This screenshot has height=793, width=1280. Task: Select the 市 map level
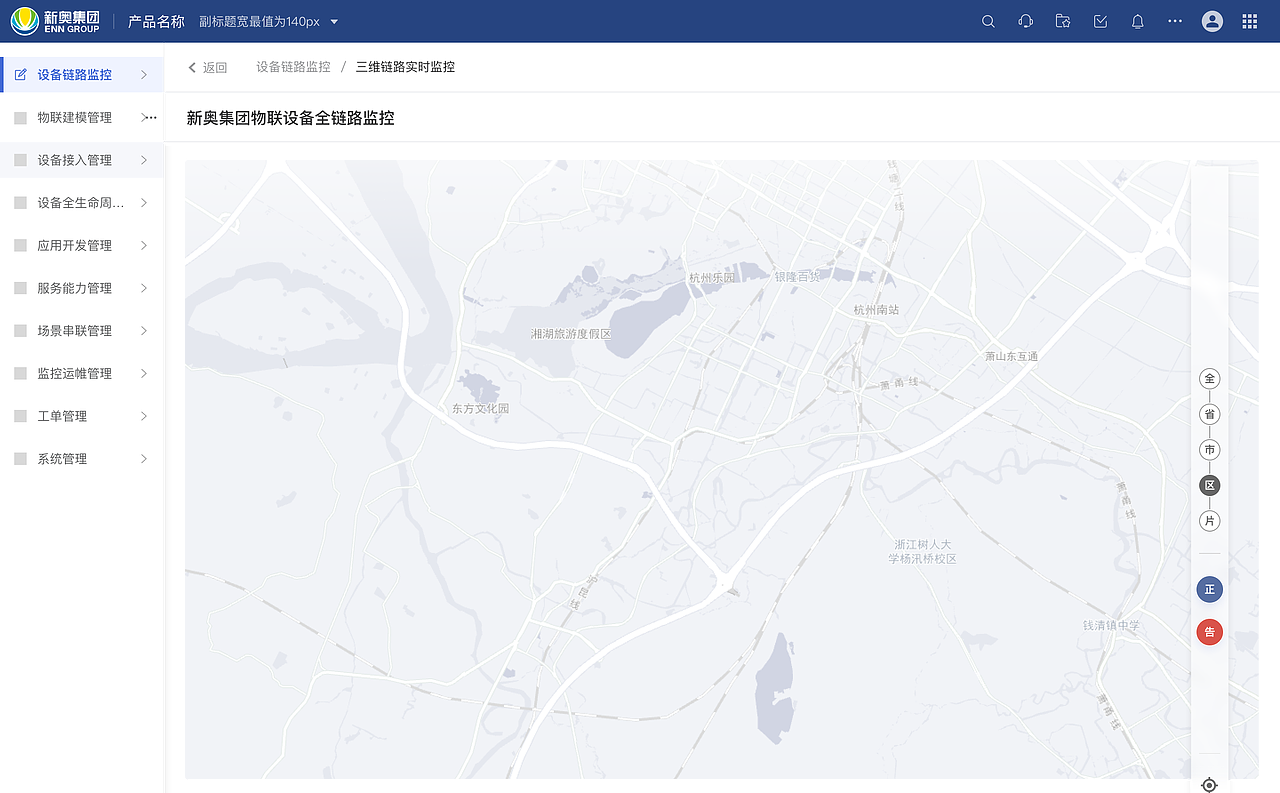[x=1210, y=450]
